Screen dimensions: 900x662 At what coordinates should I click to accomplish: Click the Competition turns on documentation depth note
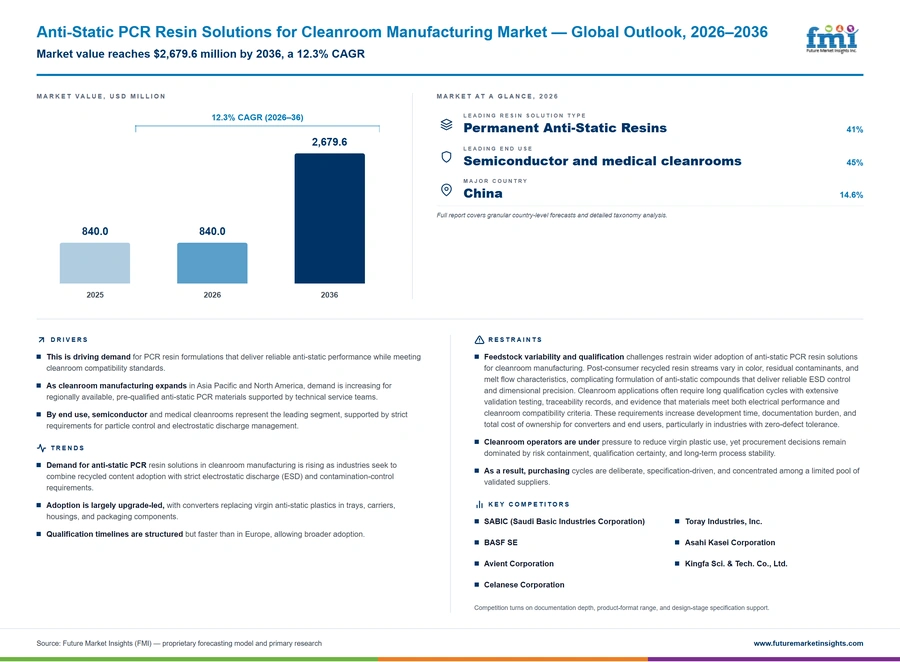click(622, 607)
